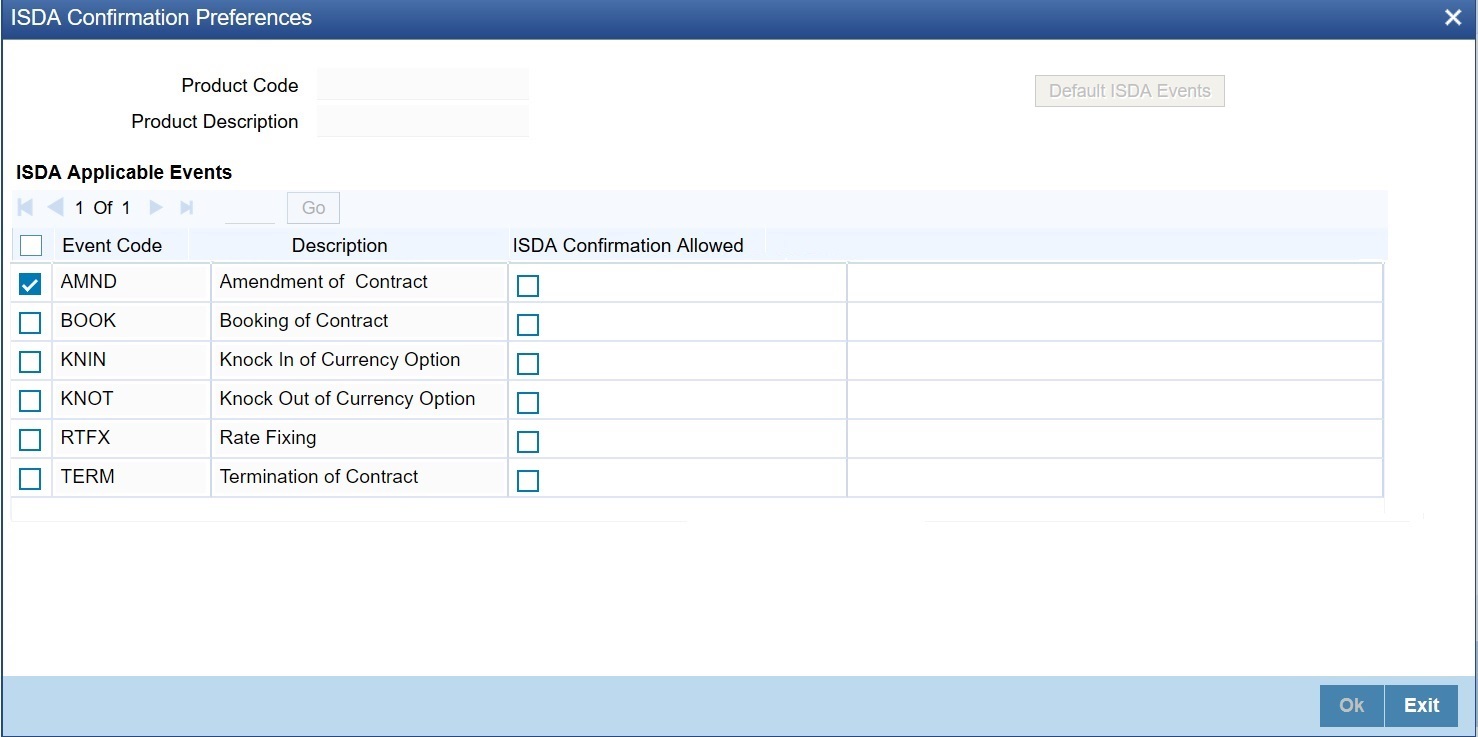Image resolution: width=1478 pixels, height=737 pixels.
Task: Go to last page of events
Action: coord(186,208)
